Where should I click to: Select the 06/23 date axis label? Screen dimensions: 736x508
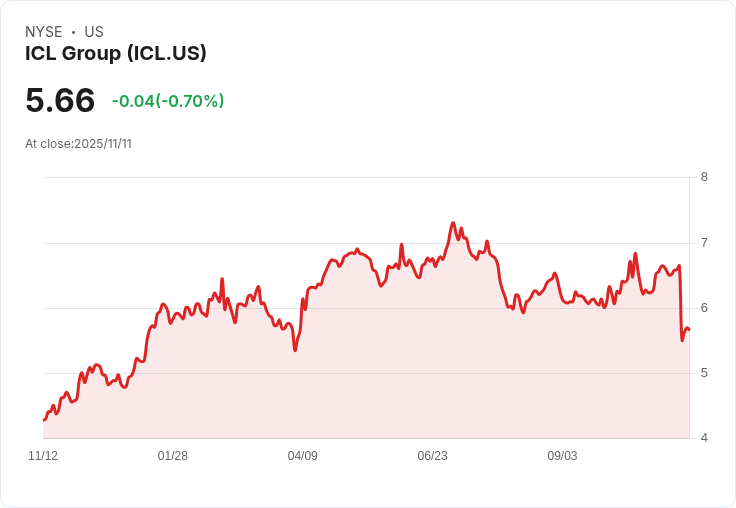[x=432, y=456]
